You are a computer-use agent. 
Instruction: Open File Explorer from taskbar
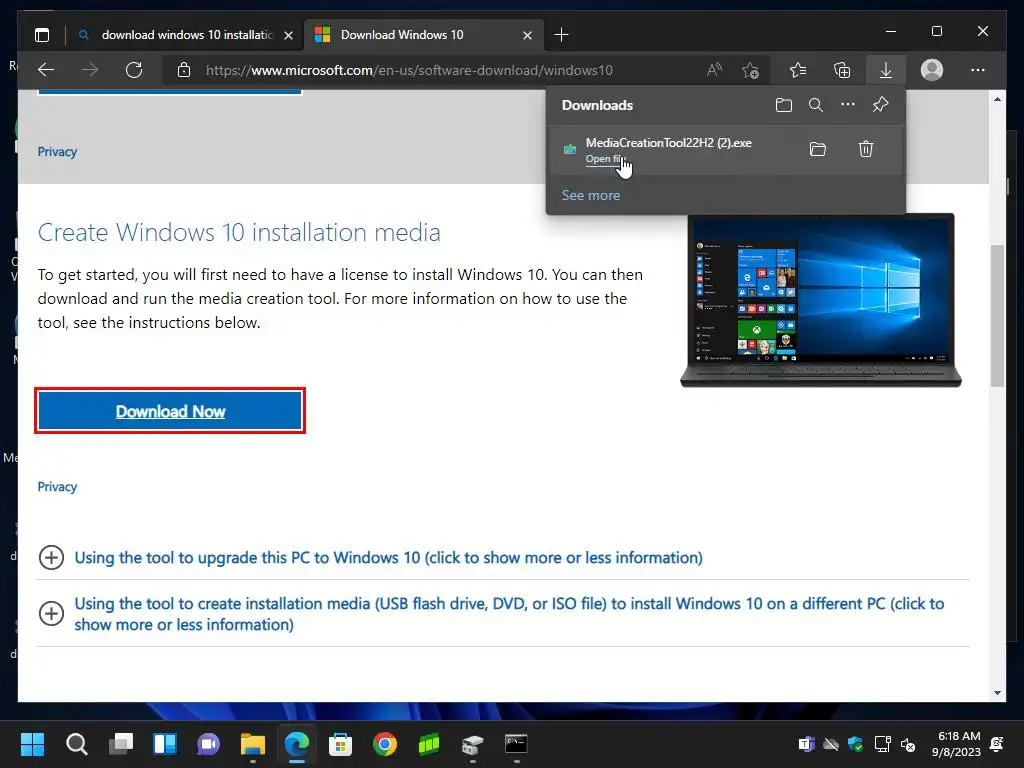pos(253,744)
